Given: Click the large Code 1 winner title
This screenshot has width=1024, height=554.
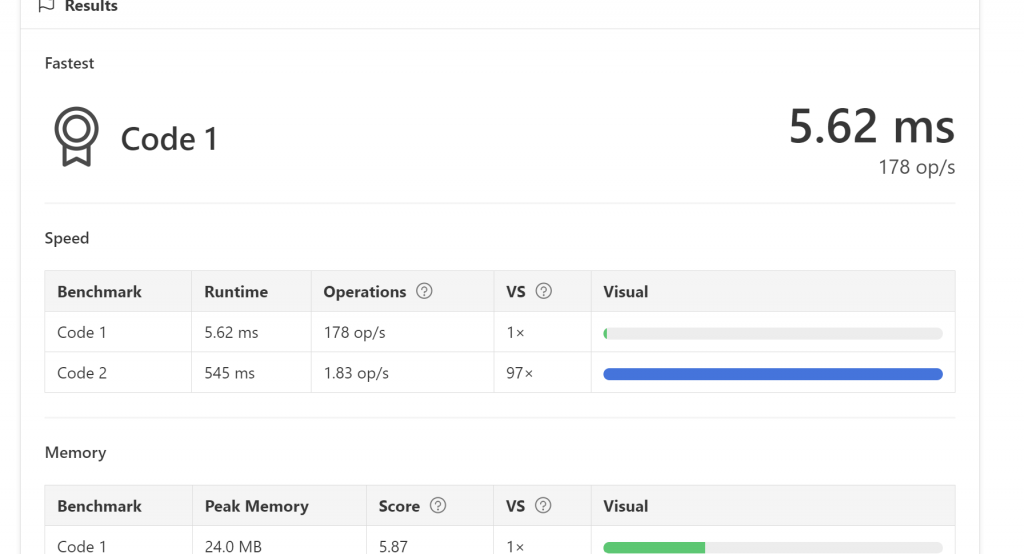Looking at the screenshot, I should pos(169,139).
